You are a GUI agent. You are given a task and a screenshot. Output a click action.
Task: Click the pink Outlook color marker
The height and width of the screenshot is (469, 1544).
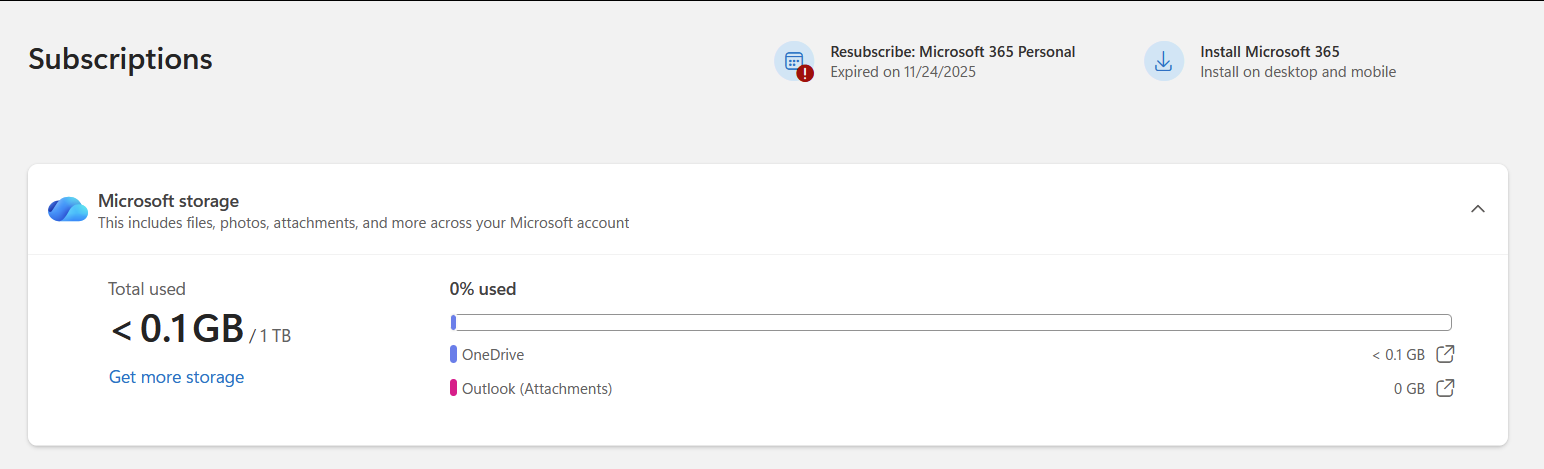(453, 388)
